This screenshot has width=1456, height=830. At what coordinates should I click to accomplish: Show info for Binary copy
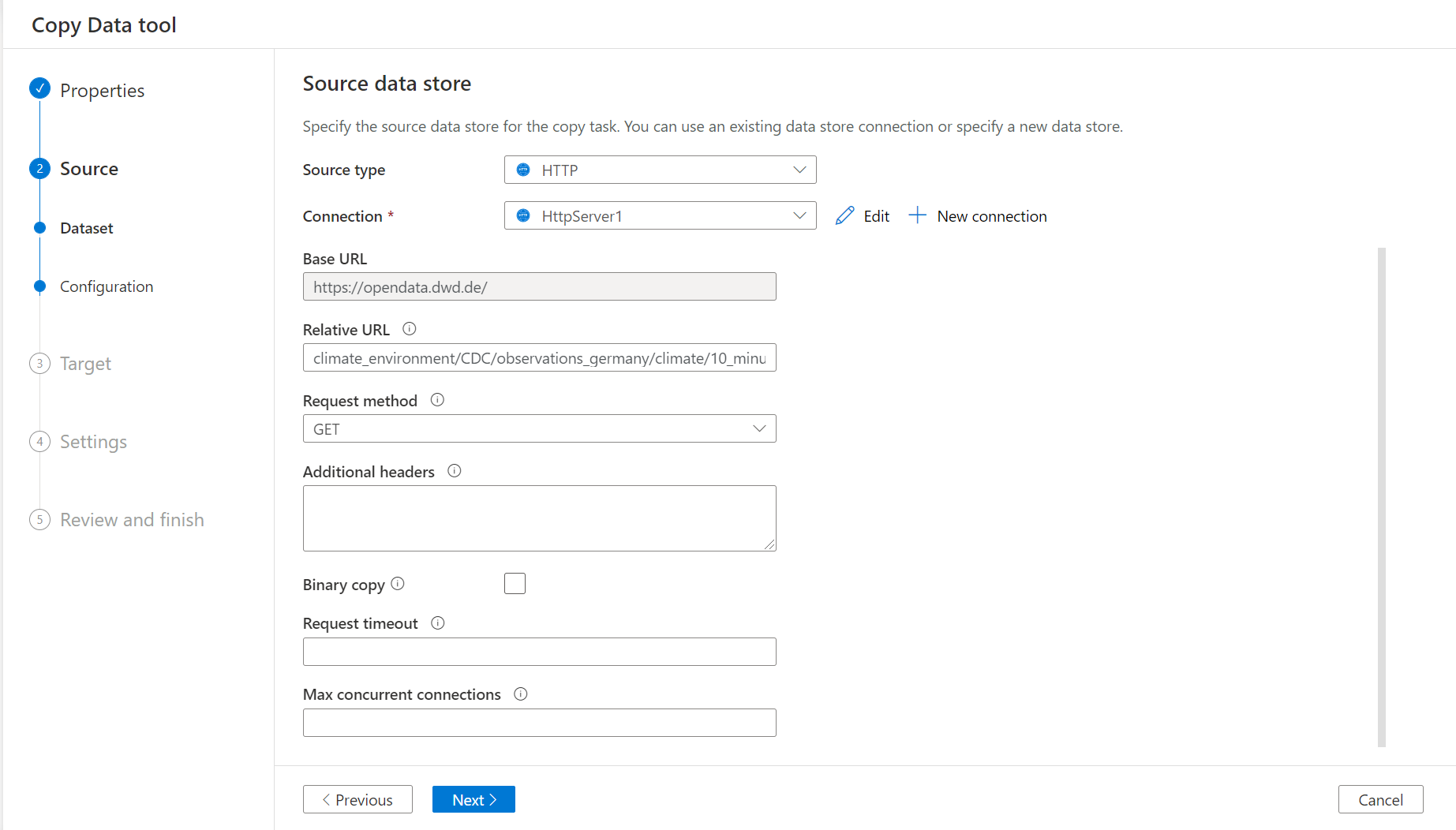398,584
